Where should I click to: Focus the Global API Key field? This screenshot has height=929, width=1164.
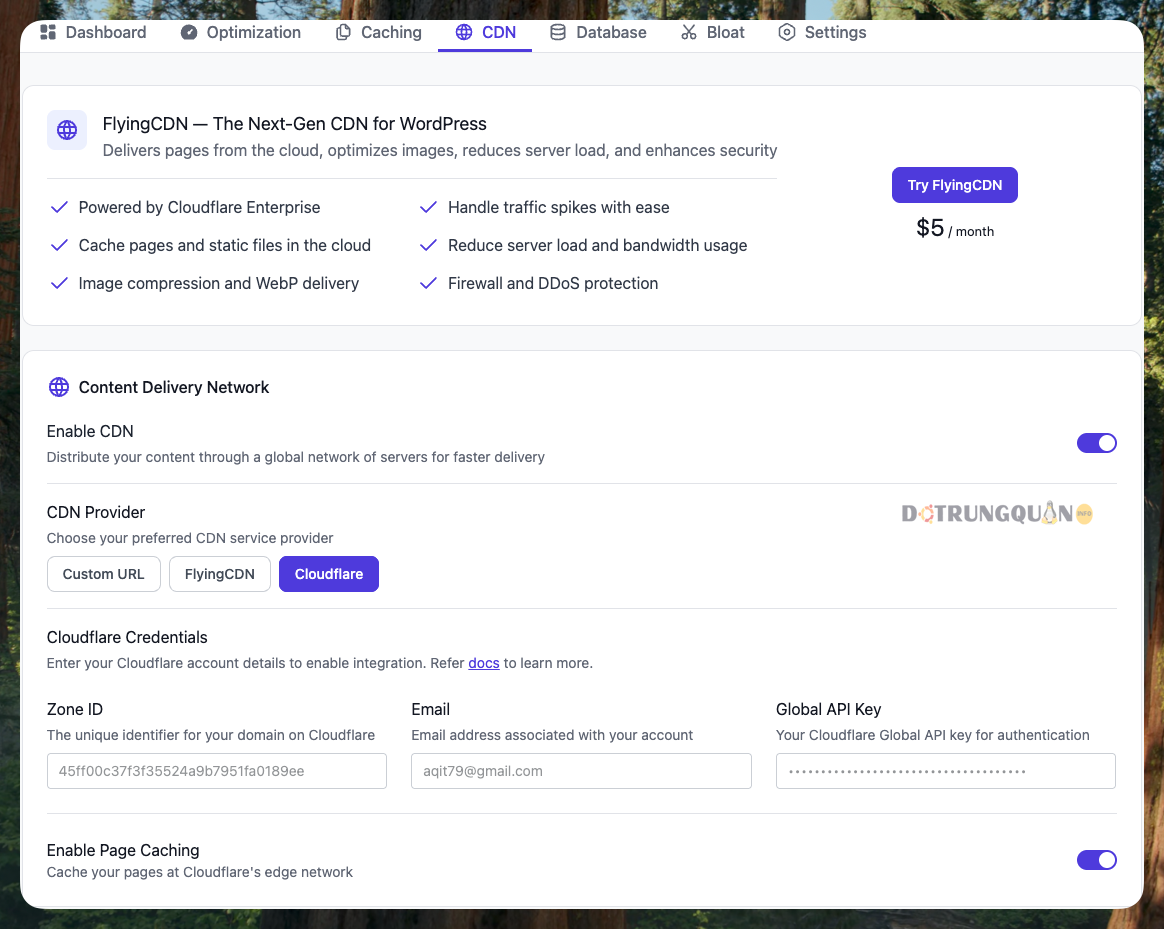click(946, 771)
